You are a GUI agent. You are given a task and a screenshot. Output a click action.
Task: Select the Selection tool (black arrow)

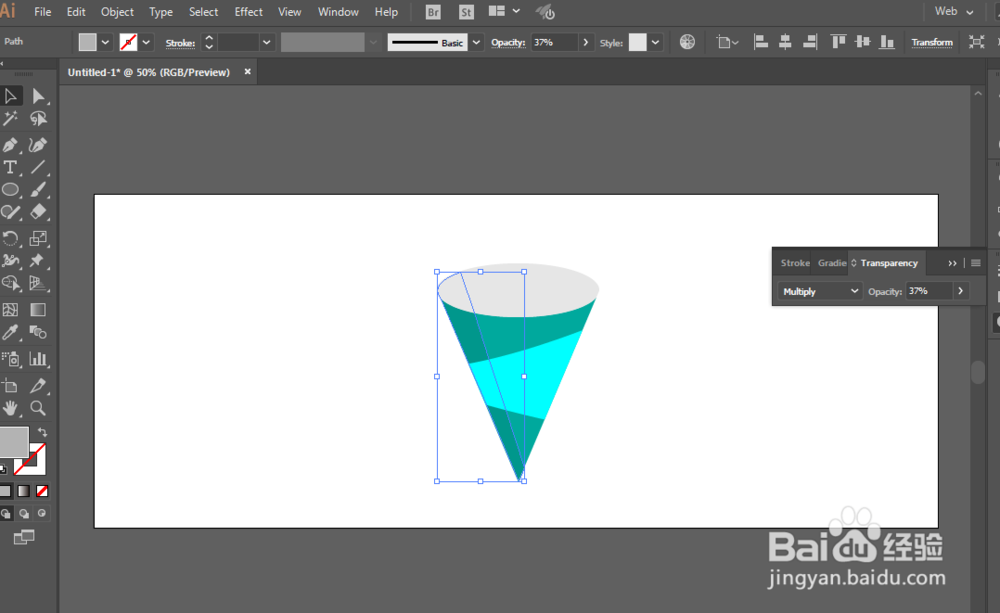(x=11, y=96)
